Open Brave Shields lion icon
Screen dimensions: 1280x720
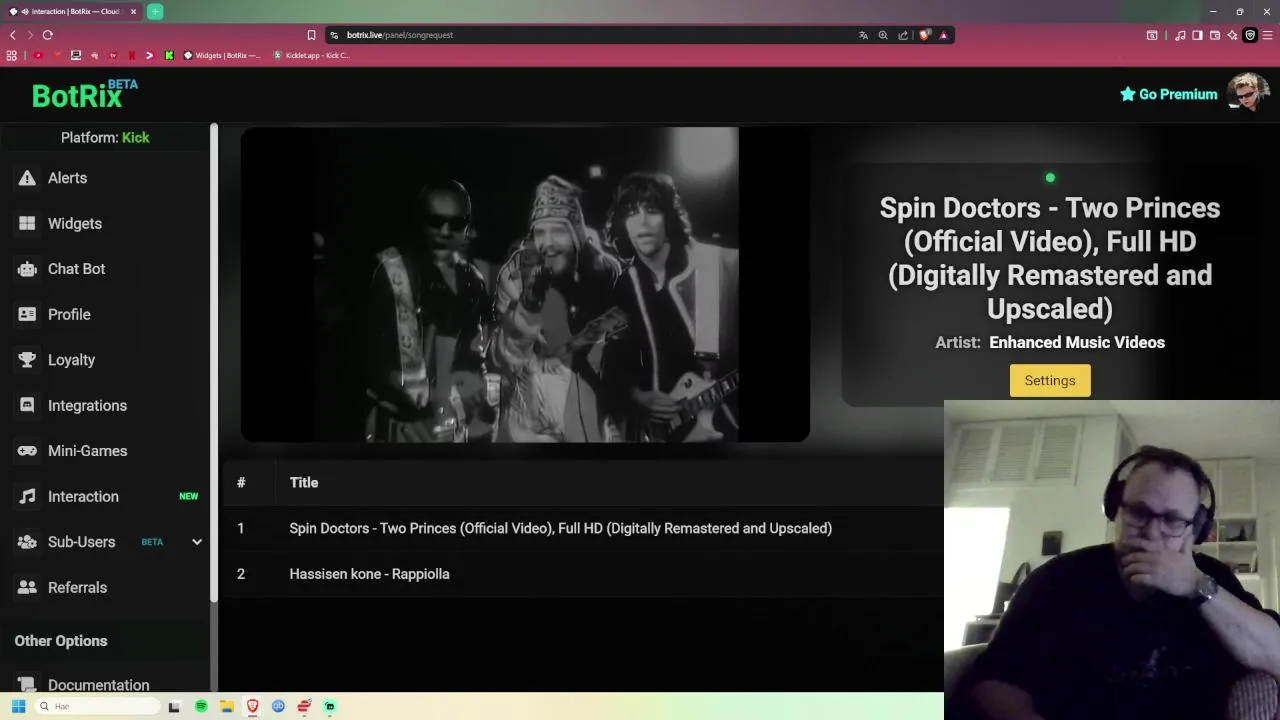[x=925, y=35]
